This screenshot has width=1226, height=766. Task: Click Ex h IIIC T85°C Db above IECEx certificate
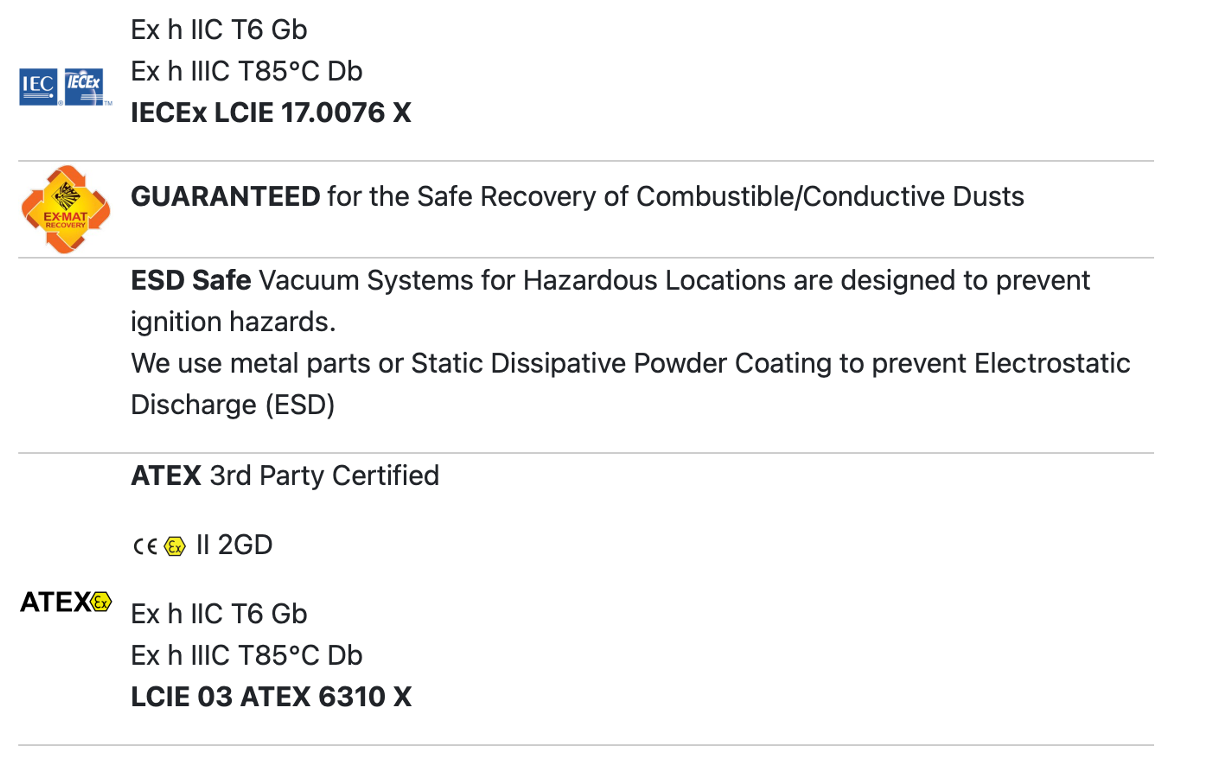[247, 71]
